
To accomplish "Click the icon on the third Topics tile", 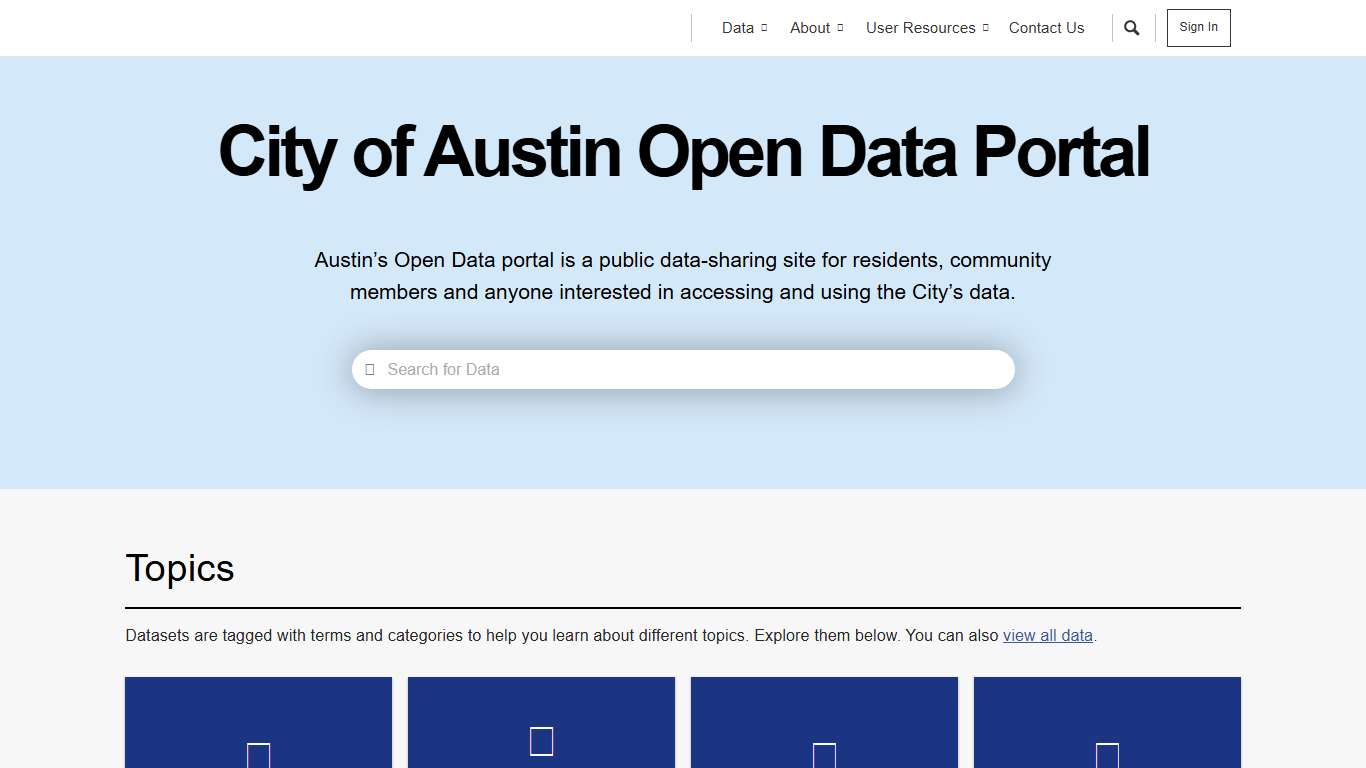I will click(x=824, y=757).
